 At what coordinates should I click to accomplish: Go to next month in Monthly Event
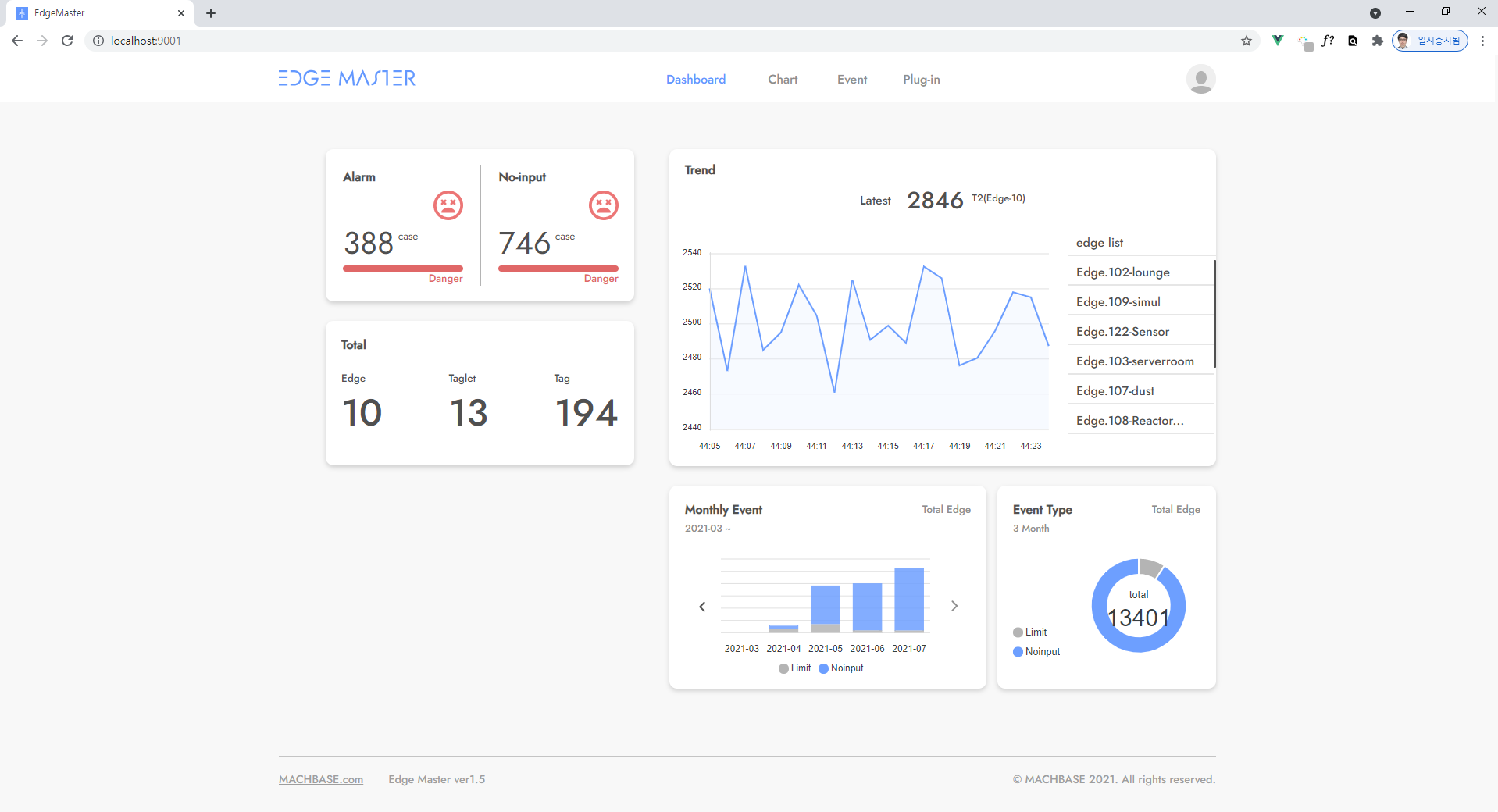pos(954,606)
